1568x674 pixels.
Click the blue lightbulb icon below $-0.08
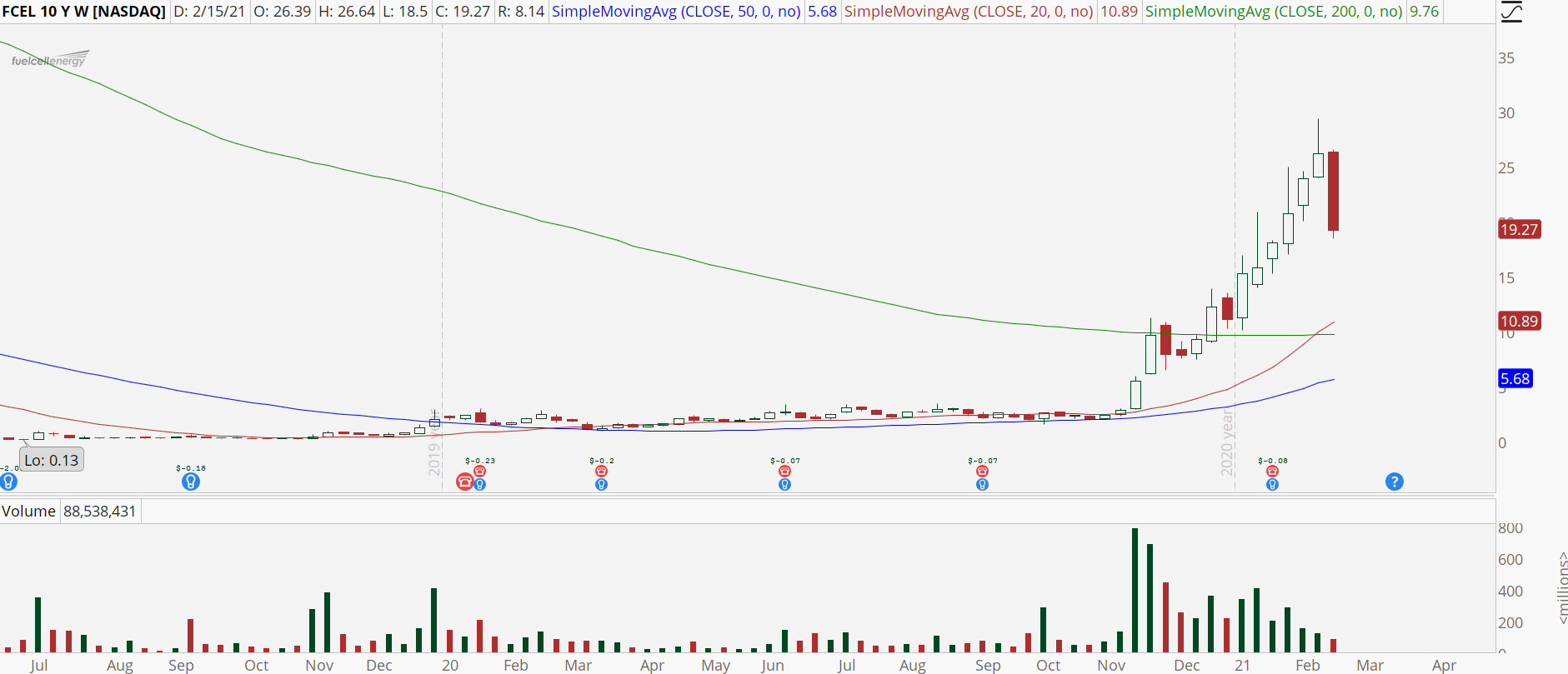coord(1272,484)
